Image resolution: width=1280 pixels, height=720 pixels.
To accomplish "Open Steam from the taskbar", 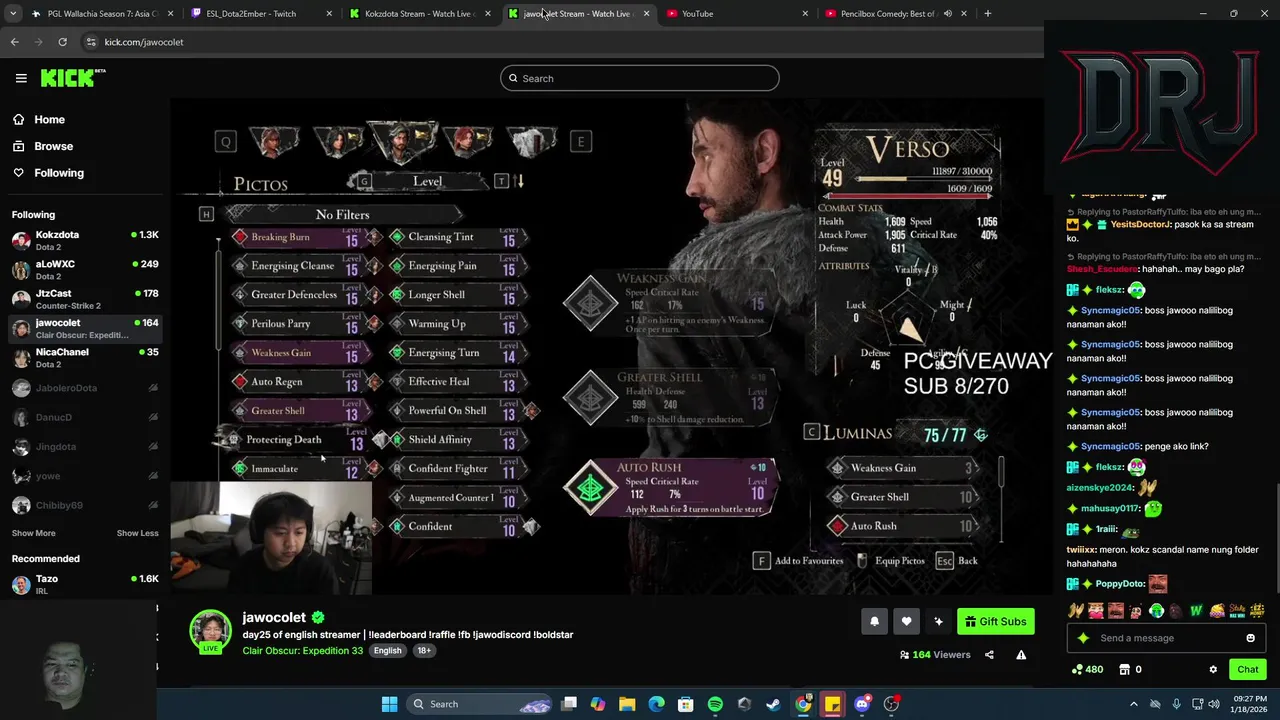I will point(774,704).
